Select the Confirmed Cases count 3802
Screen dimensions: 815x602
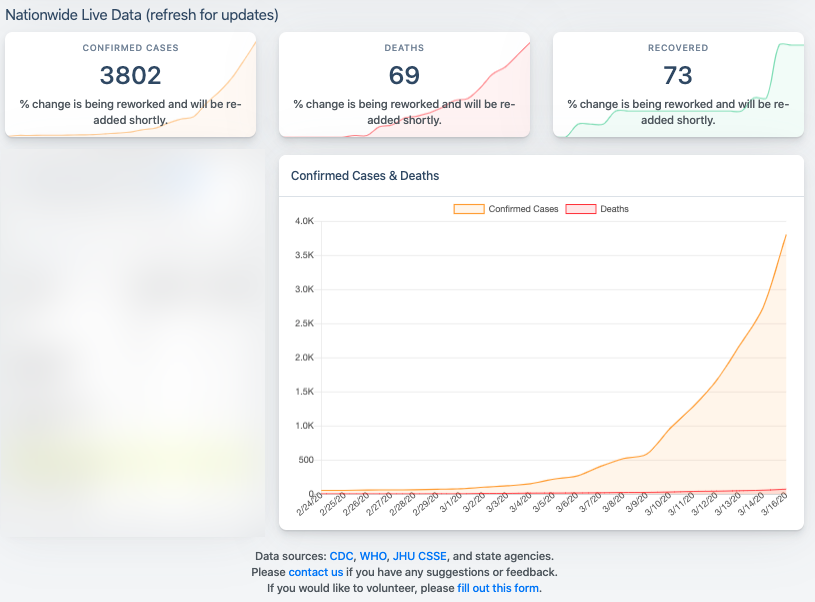coord(130,75)
